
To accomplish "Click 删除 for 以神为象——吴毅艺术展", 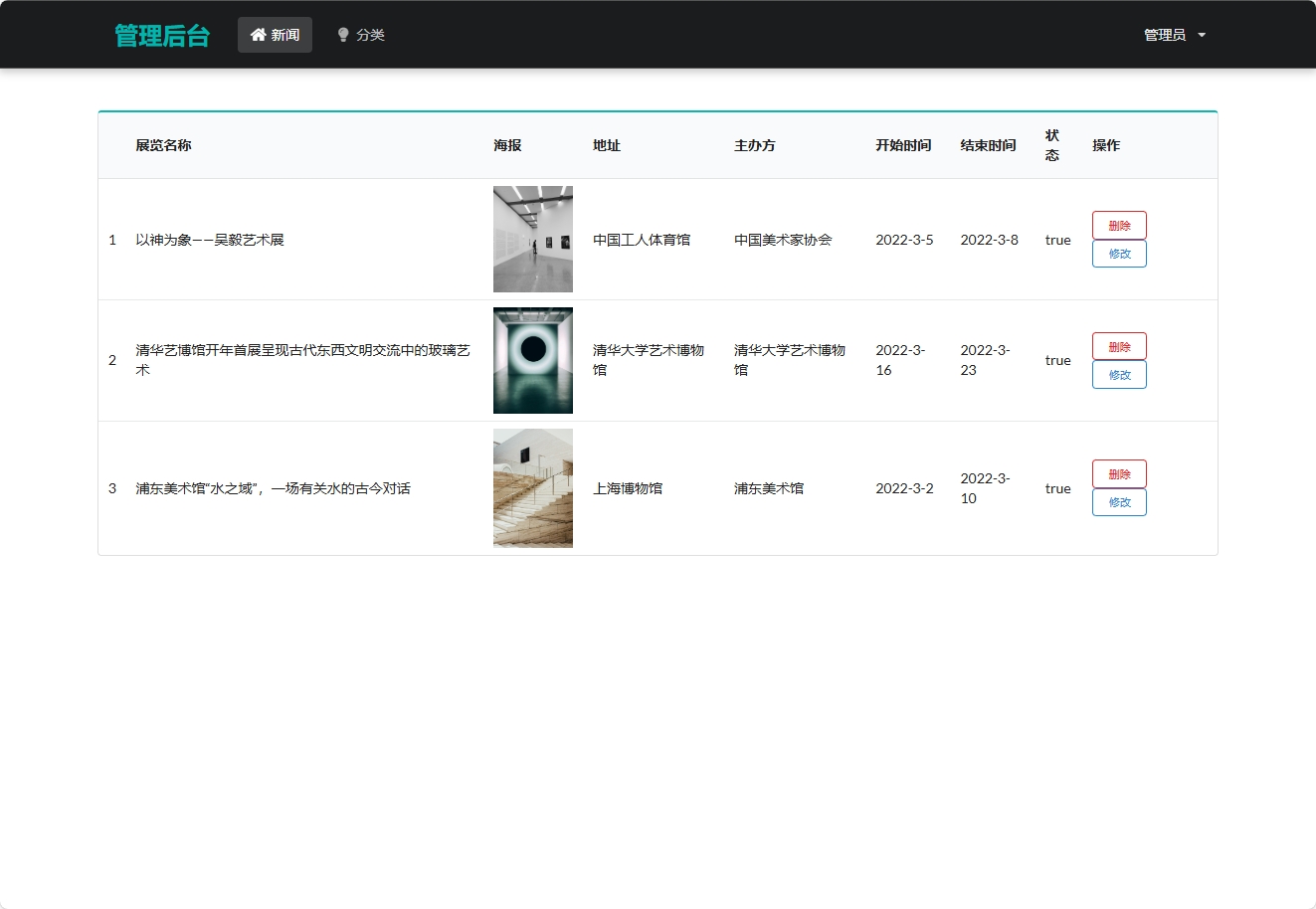I will [1119, 225].
